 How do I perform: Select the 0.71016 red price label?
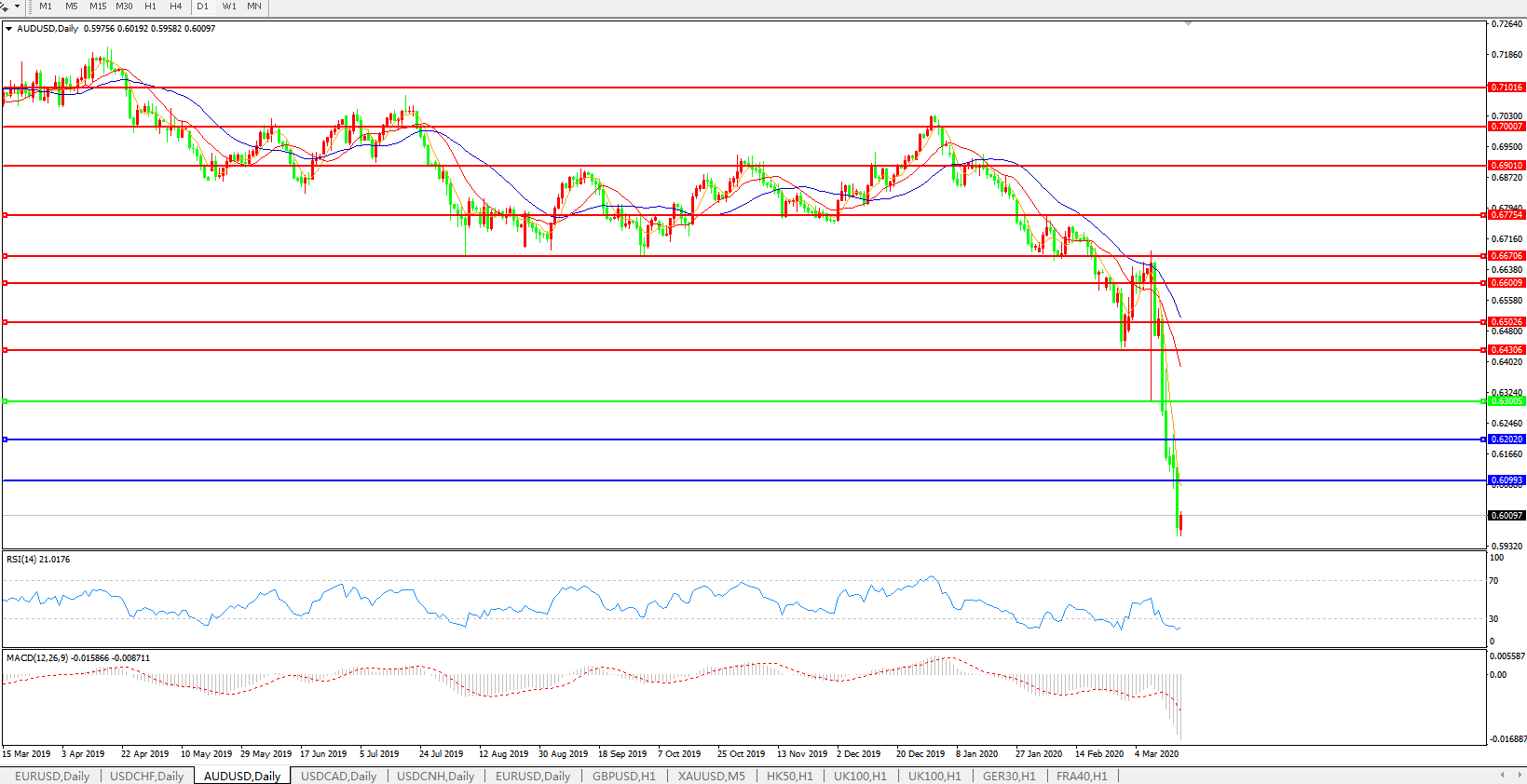pyautogui.click(x=1507, y=88)
